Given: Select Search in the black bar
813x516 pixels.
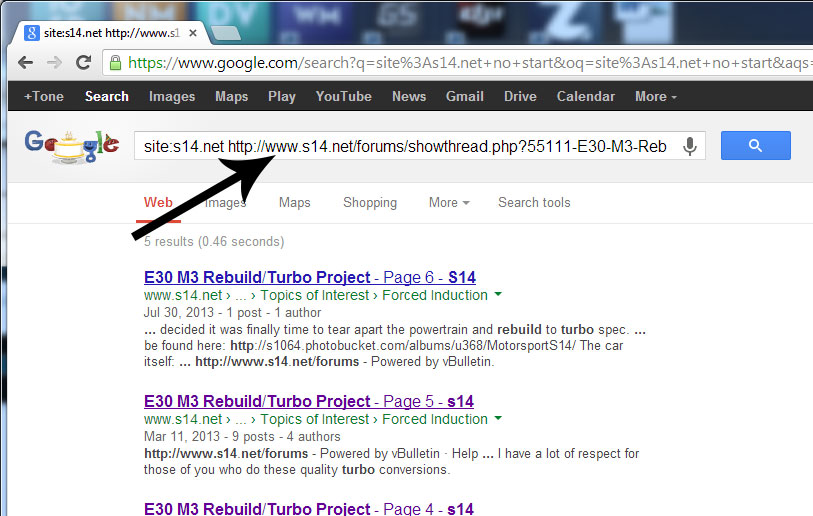Looking at the screenshot, I should [107, 96].
